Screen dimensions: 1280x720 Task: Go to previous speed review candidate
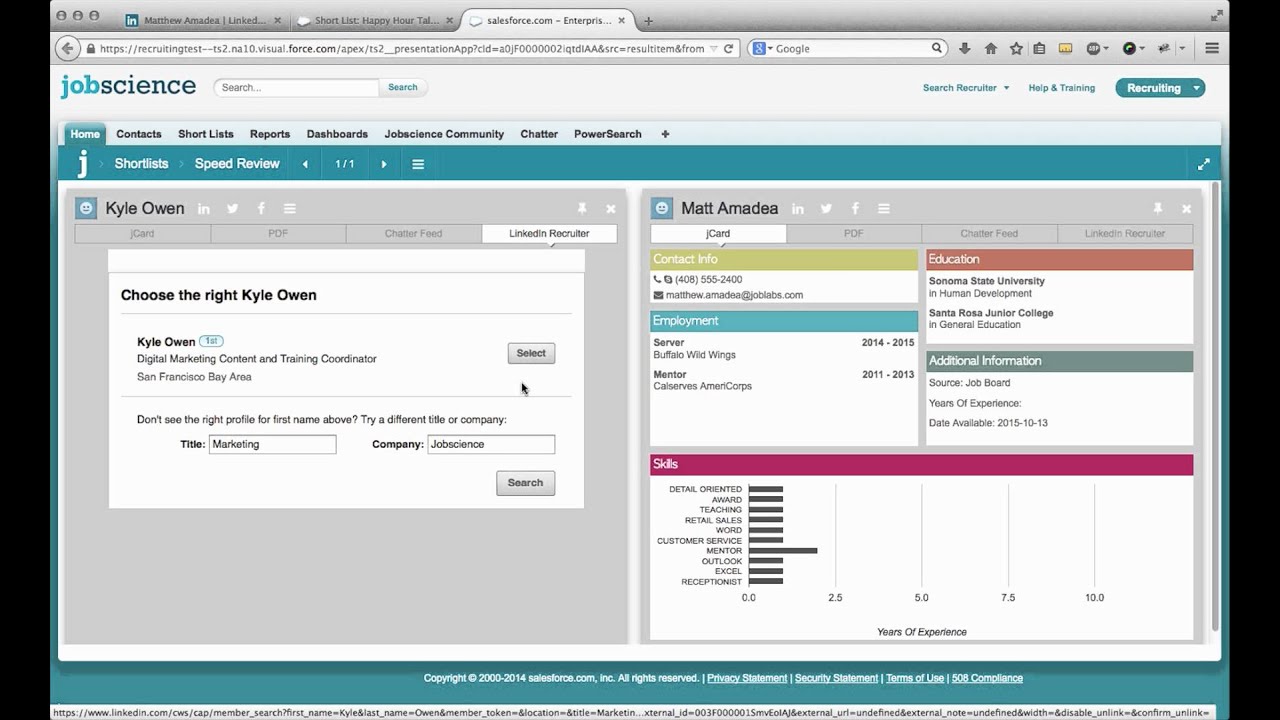pyautogui.click(x=305, y=164)
